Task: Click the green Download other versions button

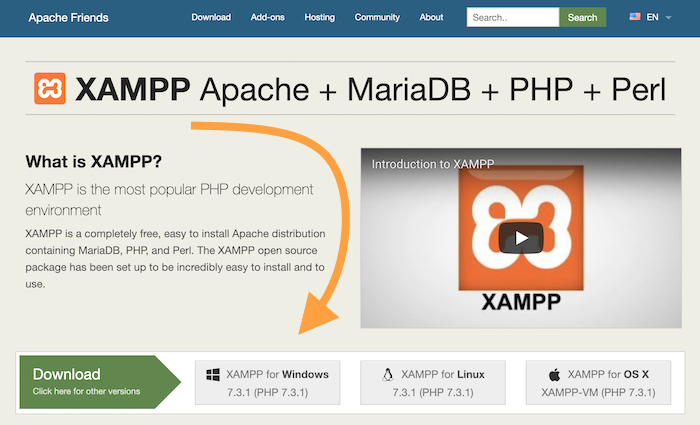Action: [100, 382]
